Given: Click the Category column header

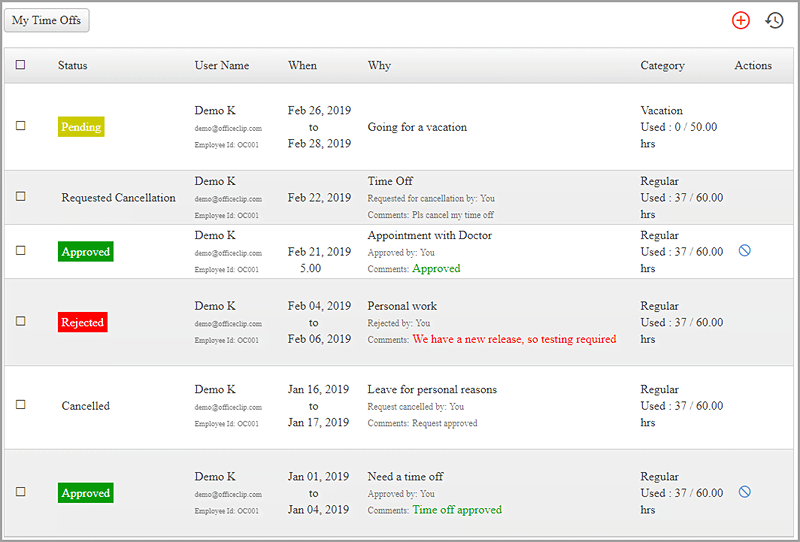Looking at the screenshot, I should click(x=662, y=66).
